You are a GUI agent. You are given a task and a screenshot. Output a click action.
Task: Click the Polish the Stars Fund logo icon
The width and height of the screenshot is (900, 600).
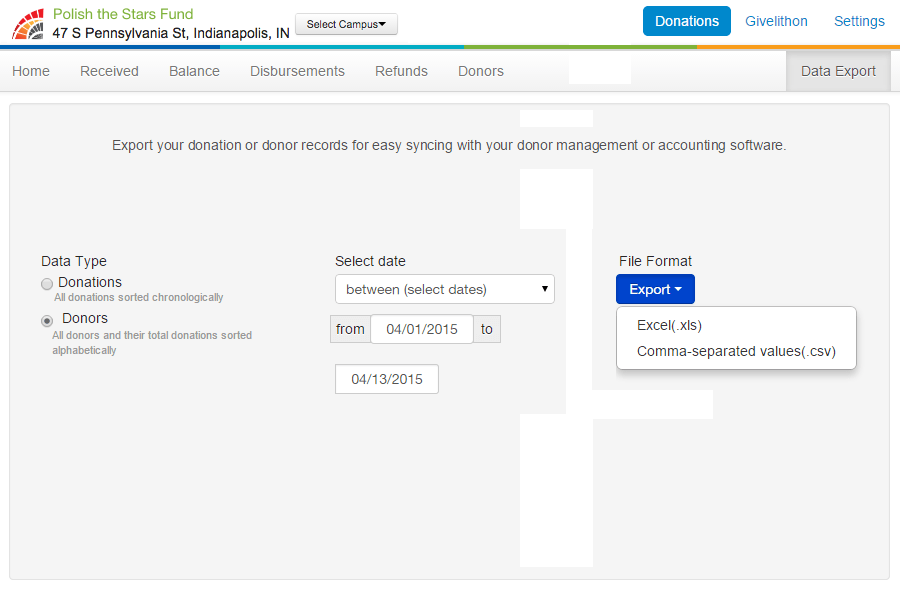[28, 24]
